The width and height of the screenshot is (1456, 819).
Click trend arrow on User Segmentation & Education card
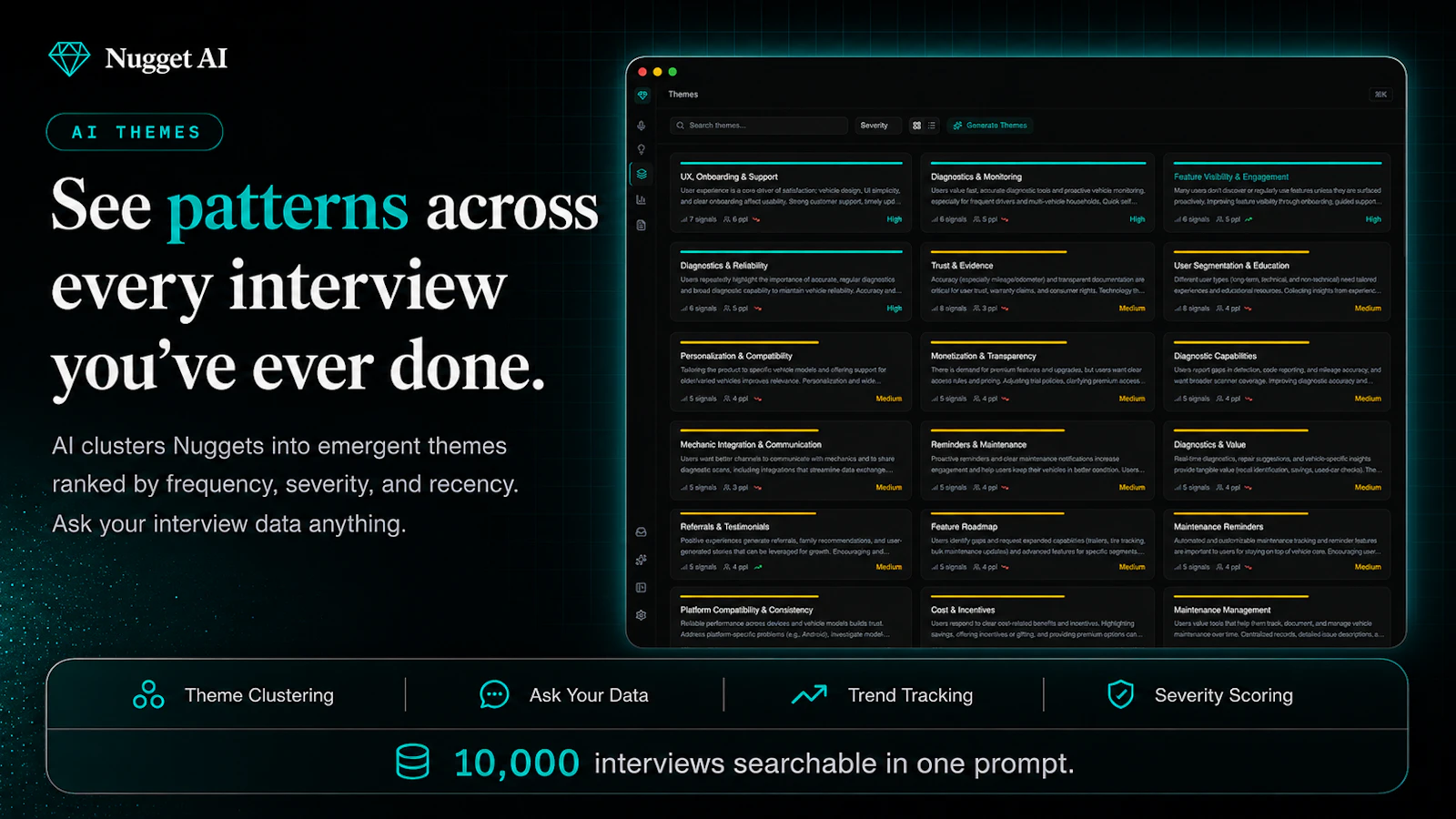(x=1248, y=308)
